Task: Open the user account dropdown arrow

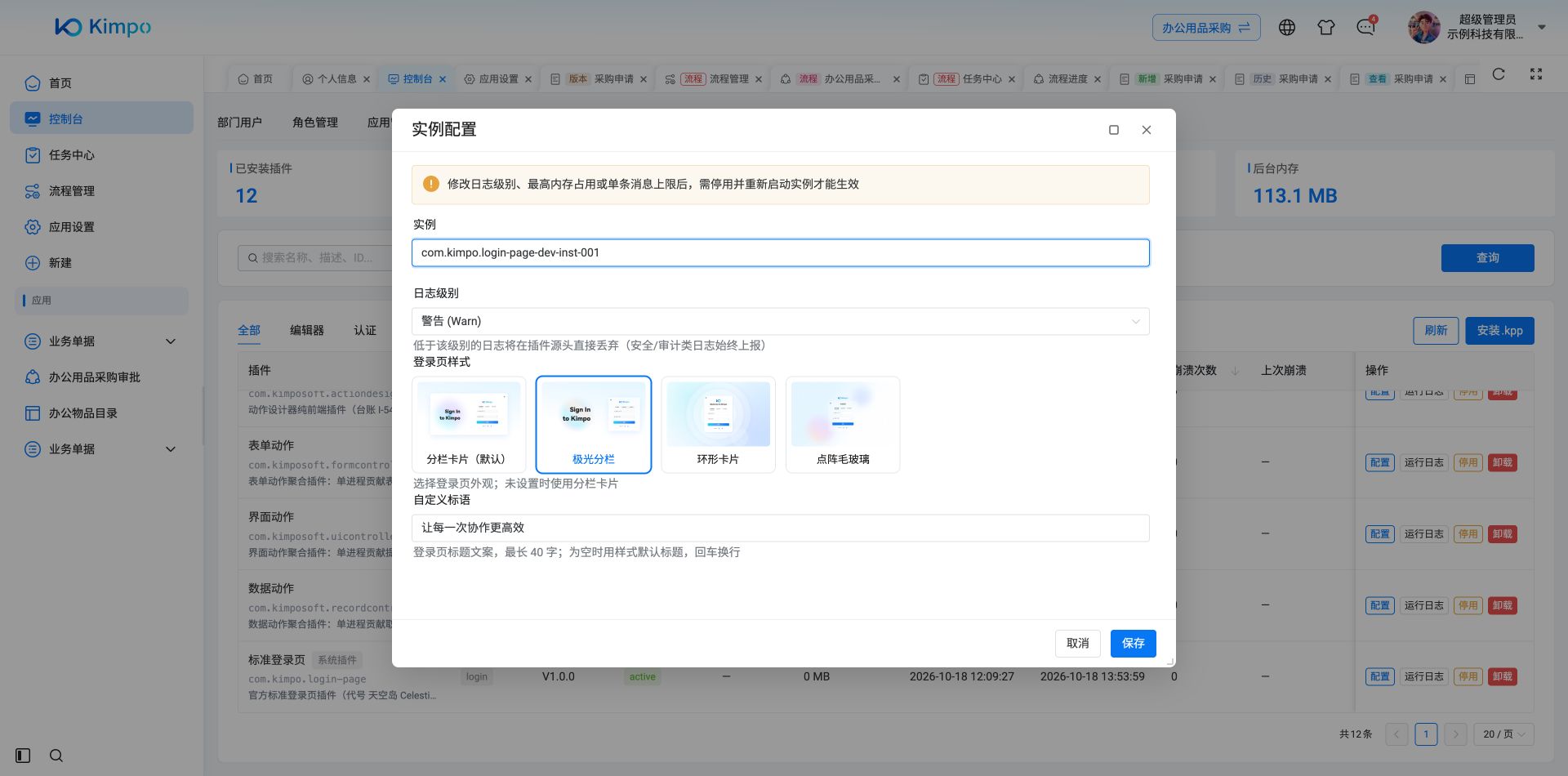Action: click(1542, 28)
